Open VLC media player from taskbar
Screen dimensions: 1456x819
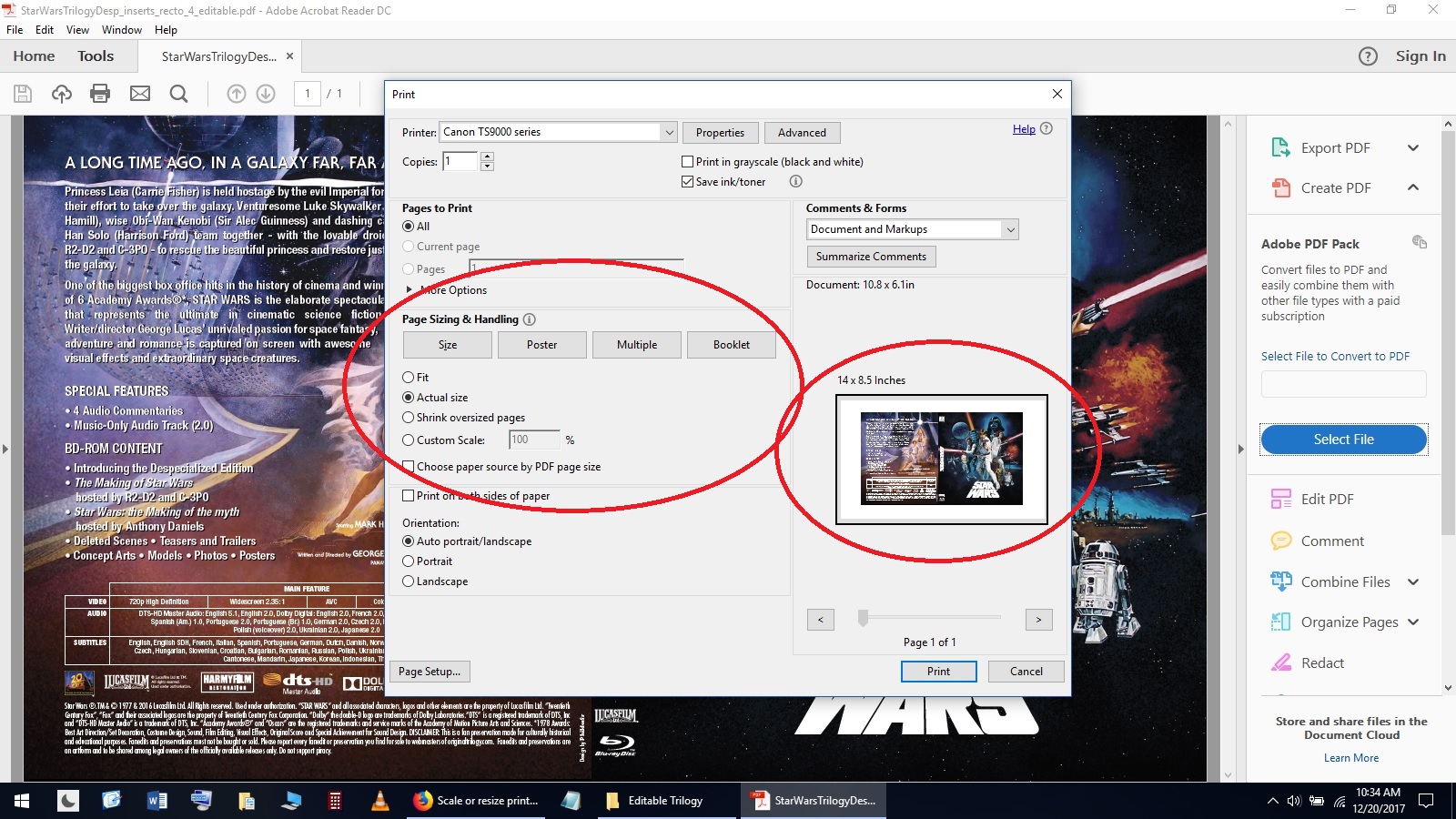point(380,801)
